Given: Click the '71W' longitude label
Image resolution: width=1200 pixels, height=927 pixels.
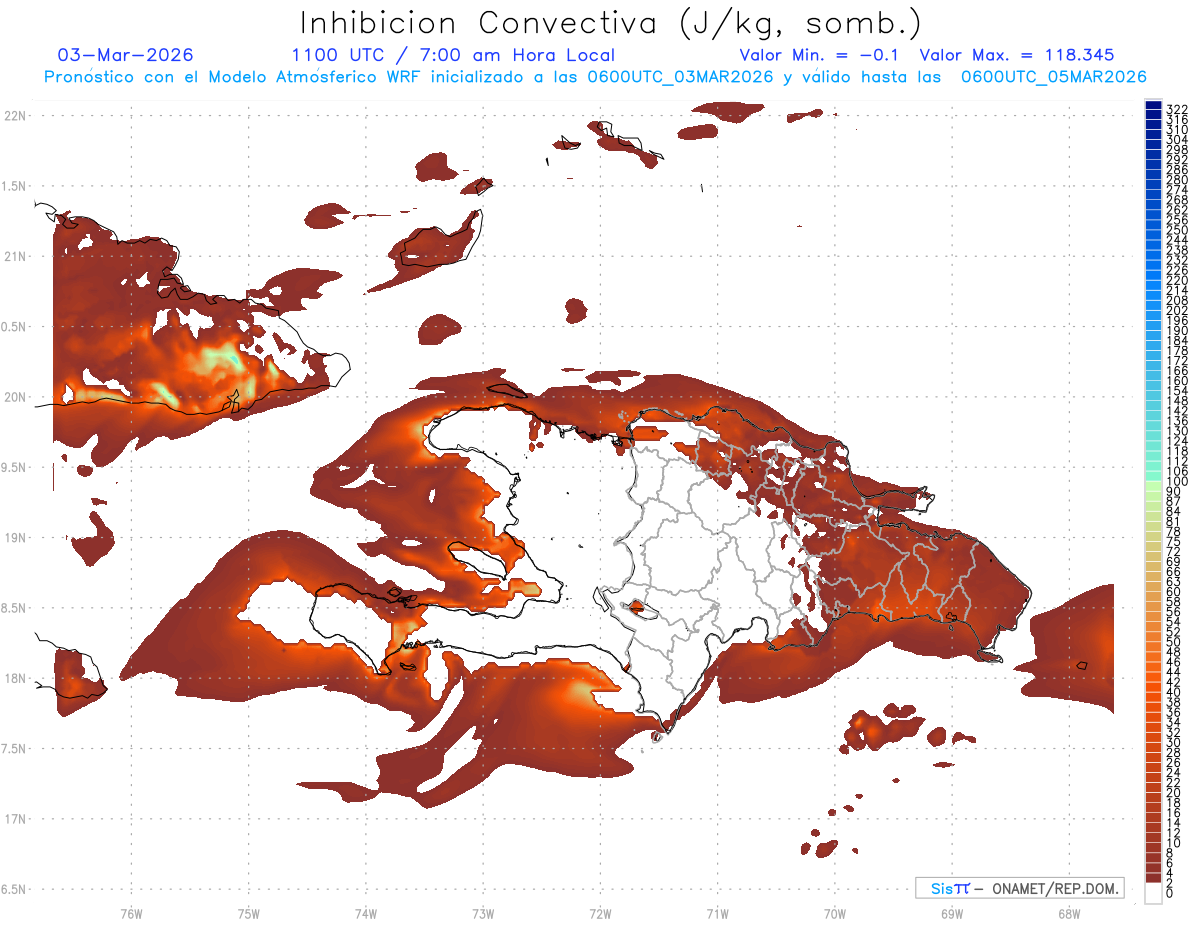Looking at the screenshot, I should (x=717, y=913).
